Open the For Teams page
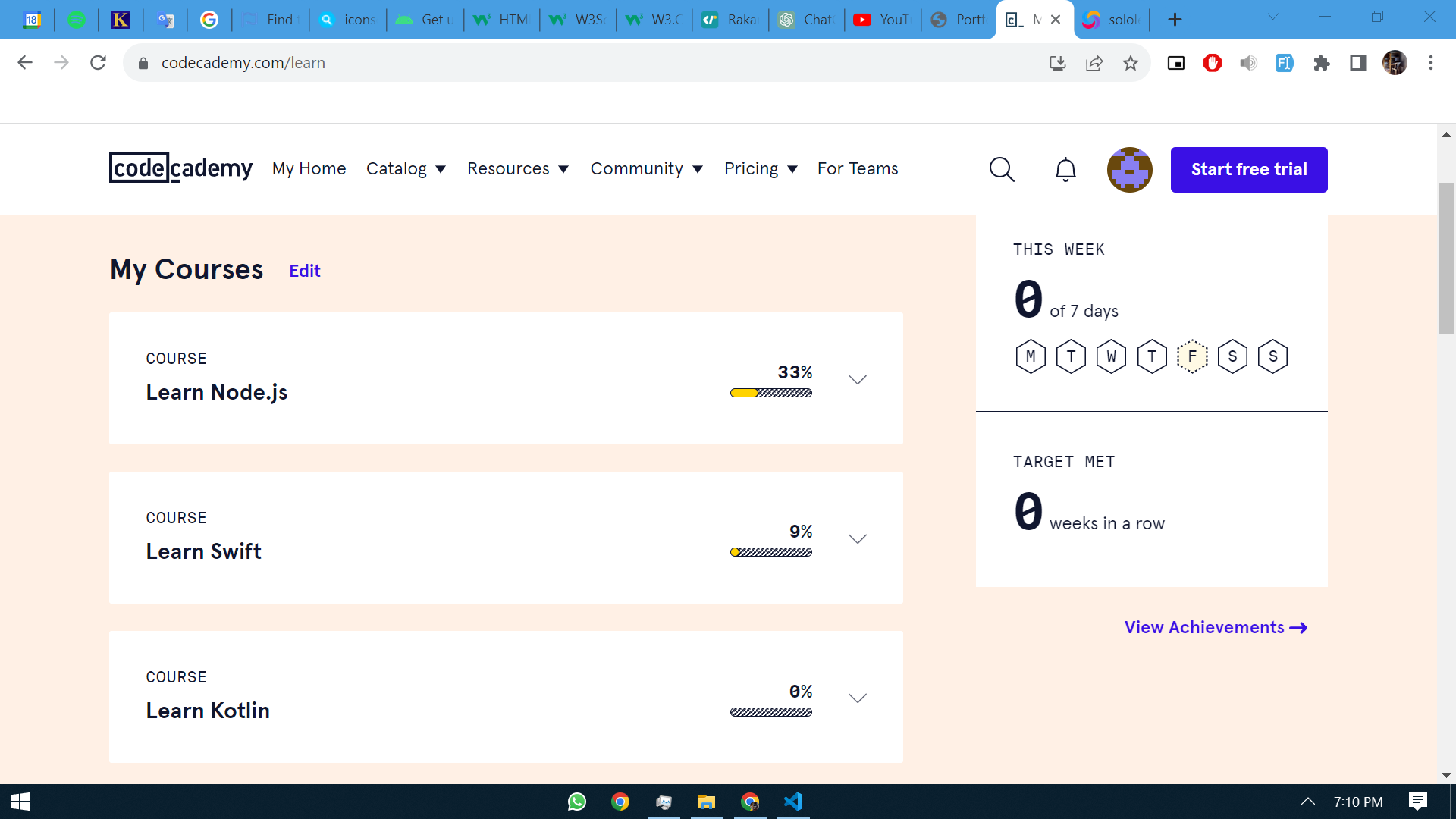This screenshot has width=1456, height=819. click(857, 168)
